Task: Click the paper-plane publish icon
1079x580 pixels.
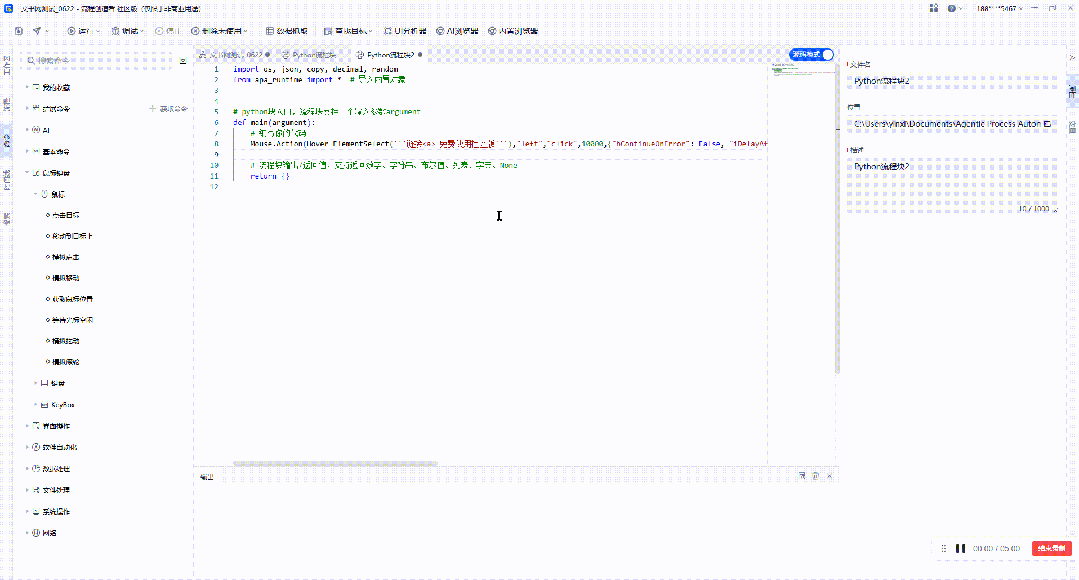Action: click(x=36, y=31)
